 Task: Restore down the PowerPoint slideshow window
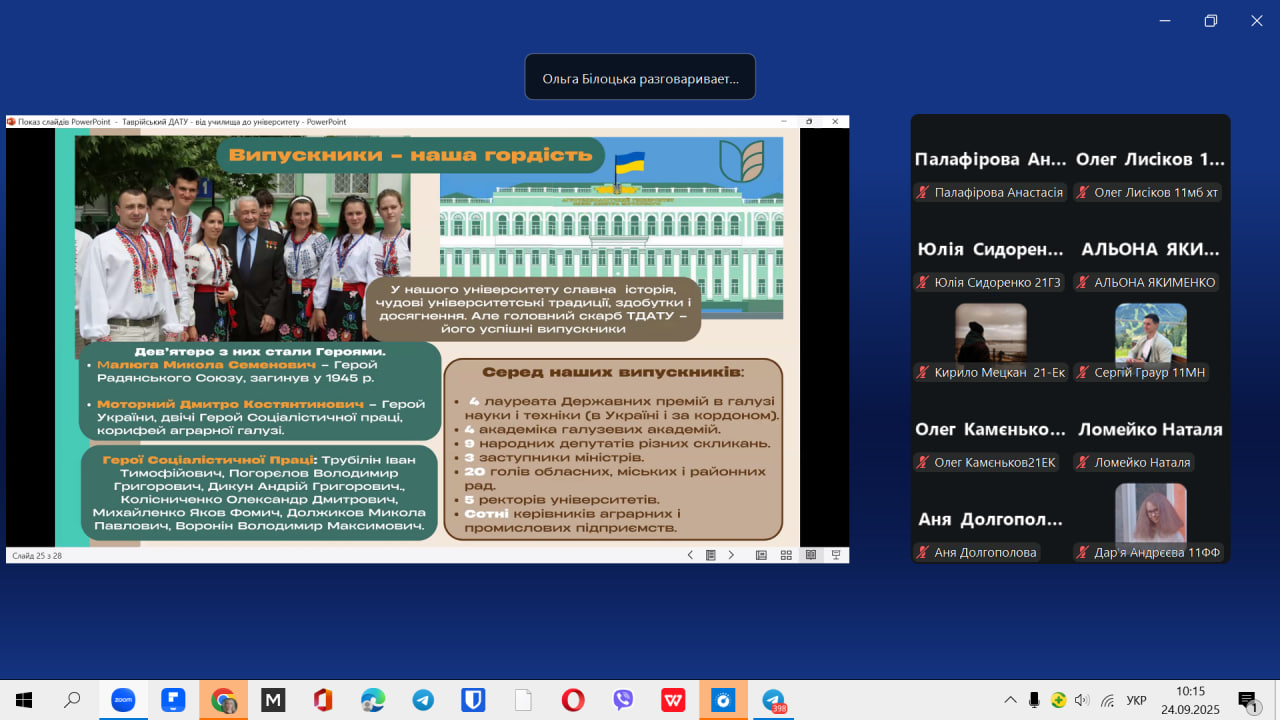(x=809, y=121)
